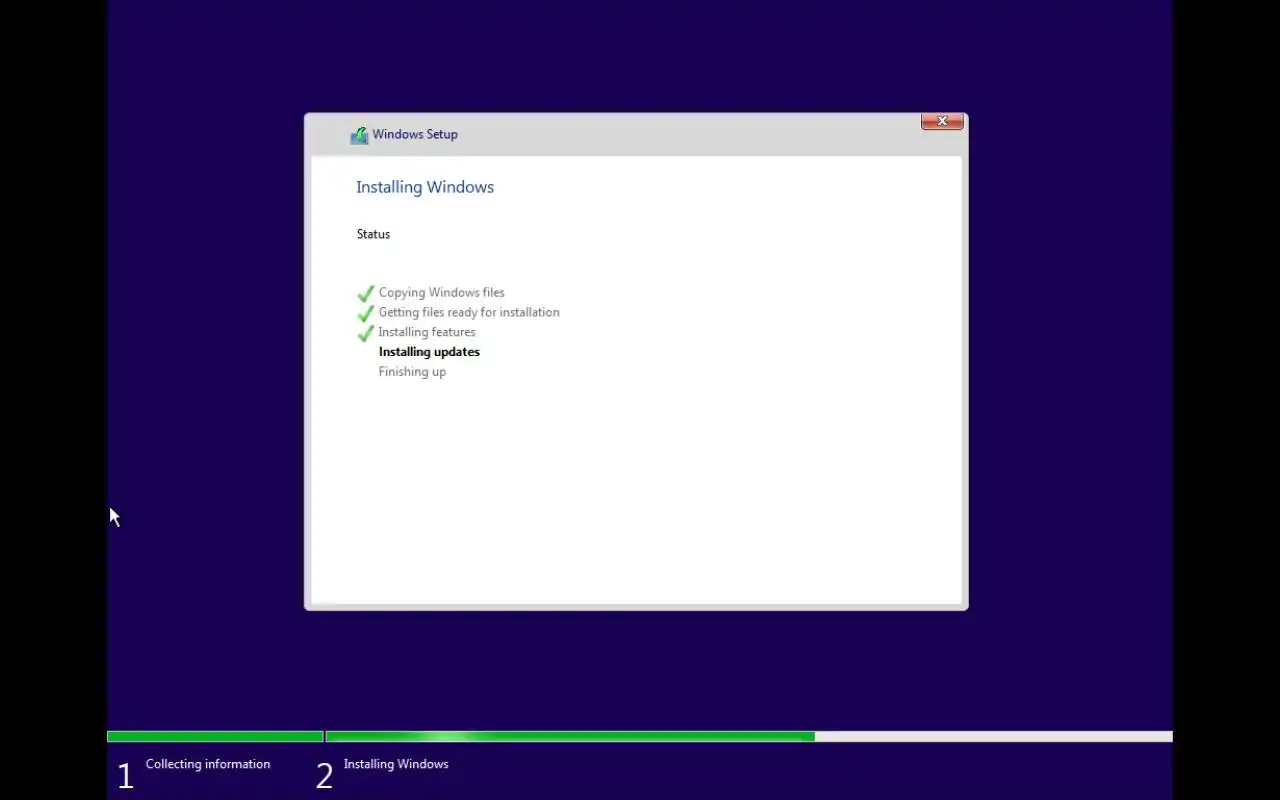The height and width of the screenshot is (800, 1280).
Task: Click the checkmark beside Copying Windows files
Action: [366, 293]
